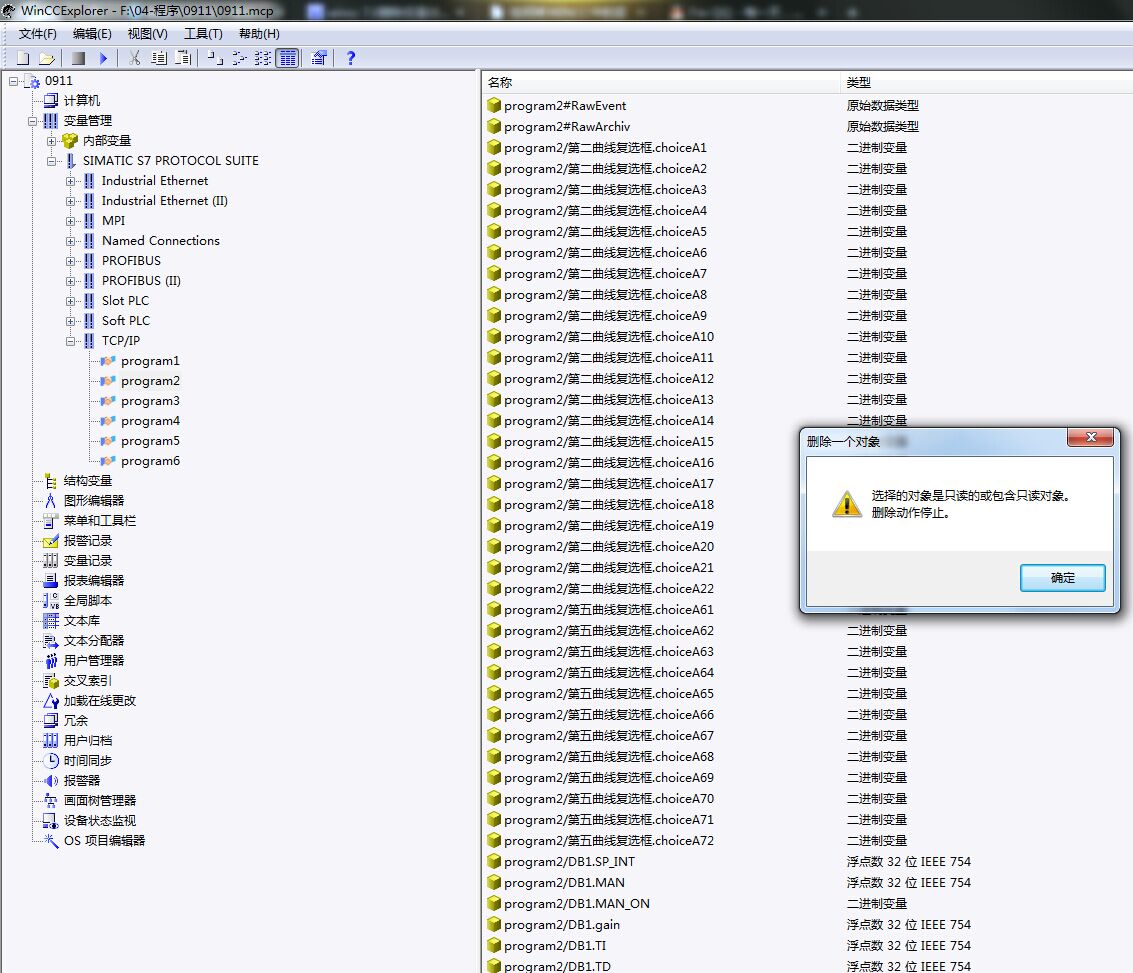Screen dimensions: 1133x973
Task: Click the Copy toolbar icon
Action: [x=159, y=59]
